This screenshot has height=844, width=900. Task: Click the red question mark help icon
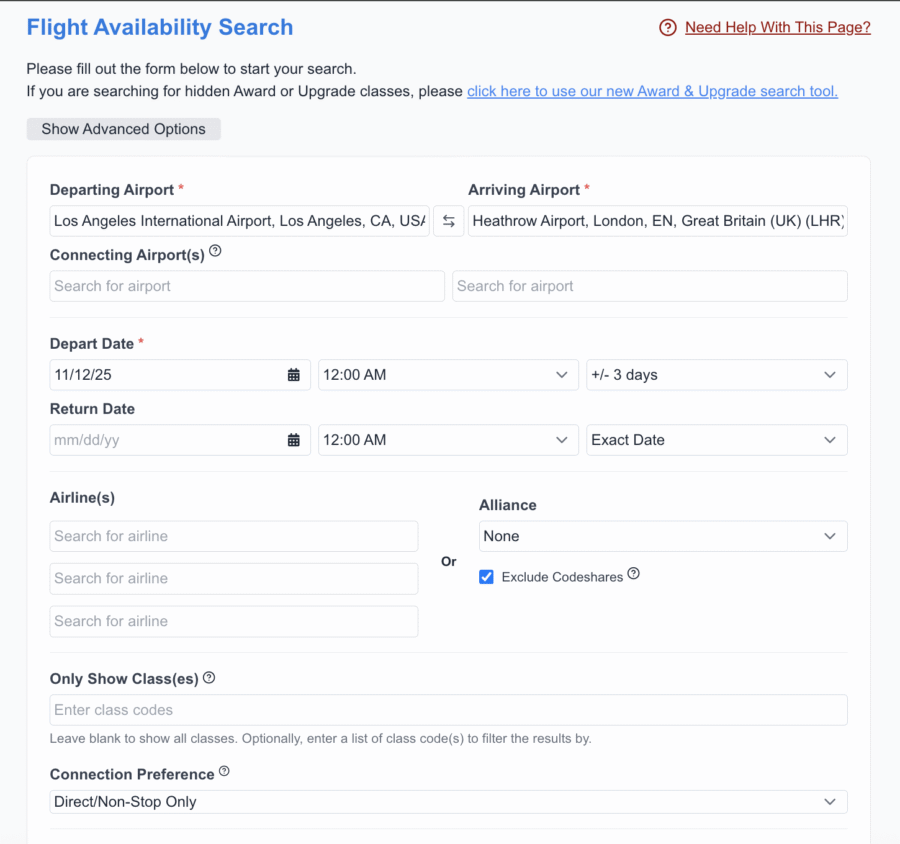[x=667, y=27]
